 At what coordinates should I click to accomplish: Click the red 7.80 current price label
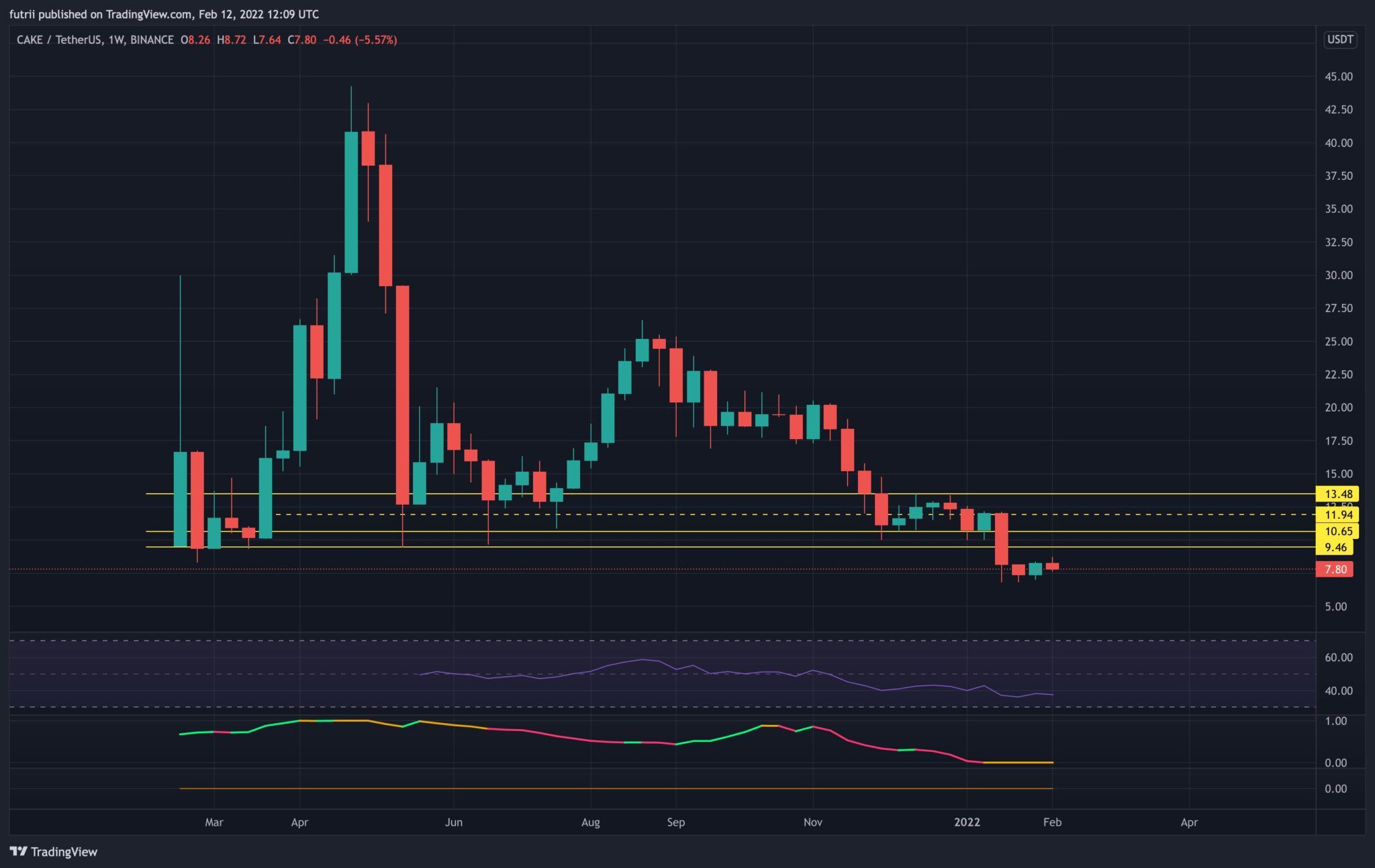[1335, 569]
